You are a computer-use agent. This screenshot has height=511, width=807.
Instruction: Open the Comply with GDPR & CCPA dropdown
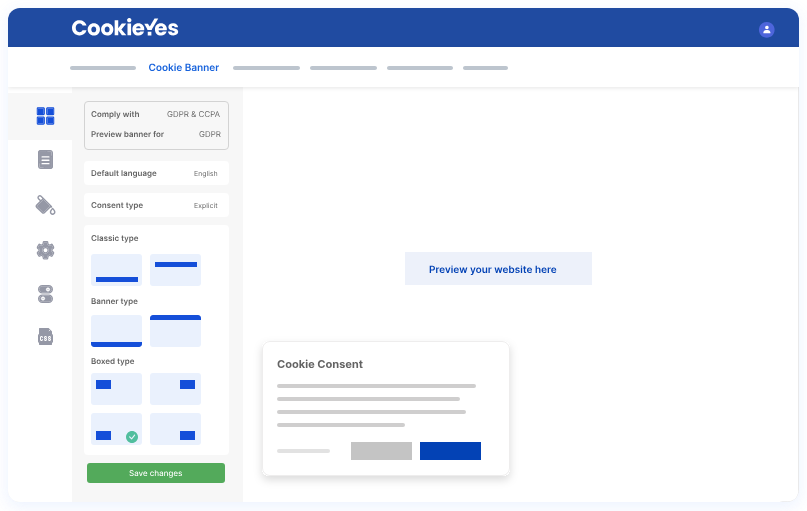tap(156, 114)
